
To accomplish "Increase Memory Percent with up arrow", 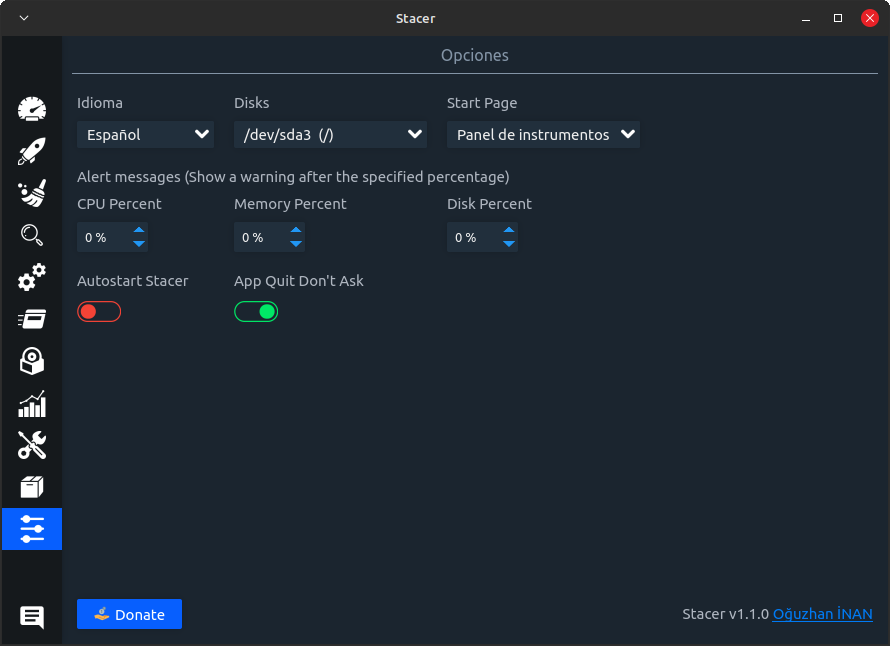I will pyautogui.click(x=296, y=230).
